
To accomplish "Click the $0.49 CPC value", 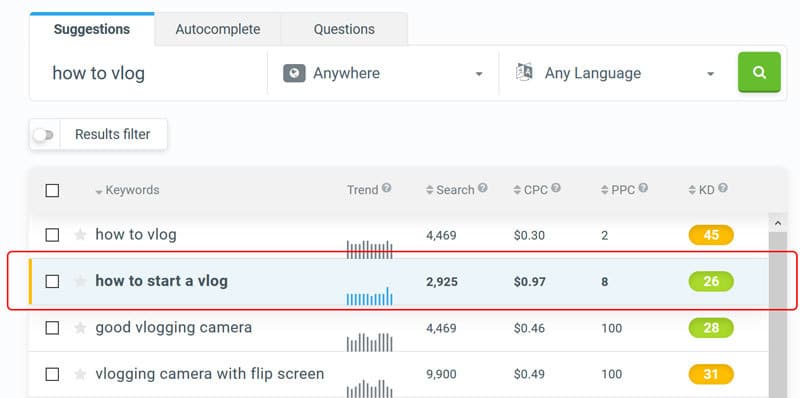I will (529, 375).
